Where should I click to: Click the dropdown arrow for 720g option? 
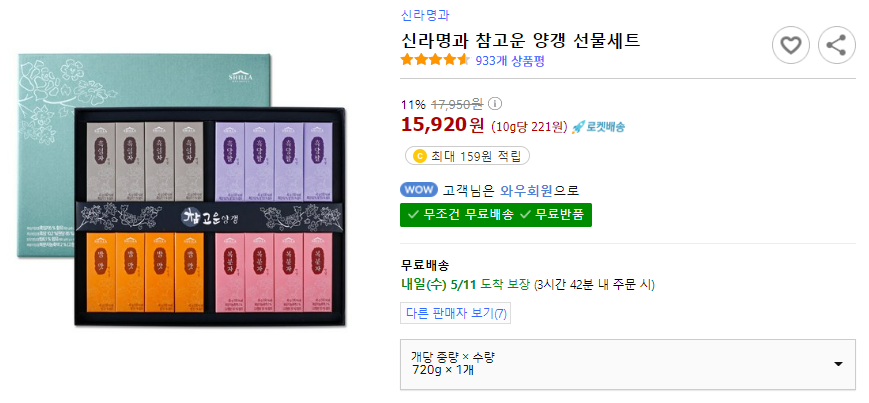838,364
